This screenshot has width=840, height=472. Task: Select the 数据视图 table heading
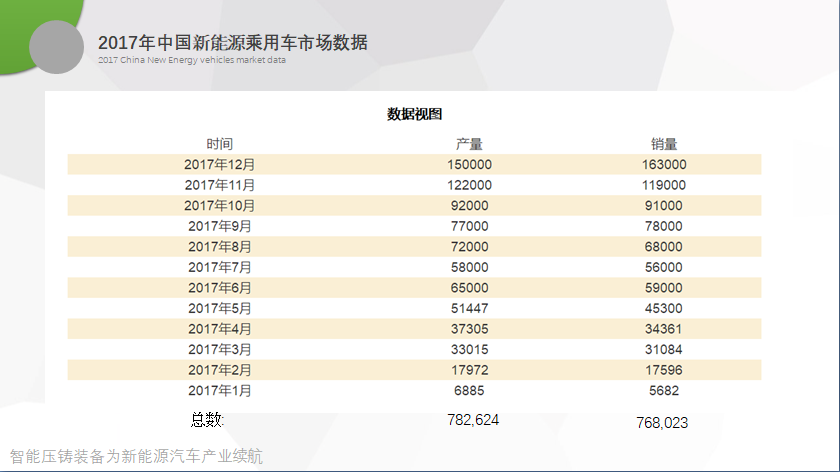pyautogui.click(x=414, y=114)
